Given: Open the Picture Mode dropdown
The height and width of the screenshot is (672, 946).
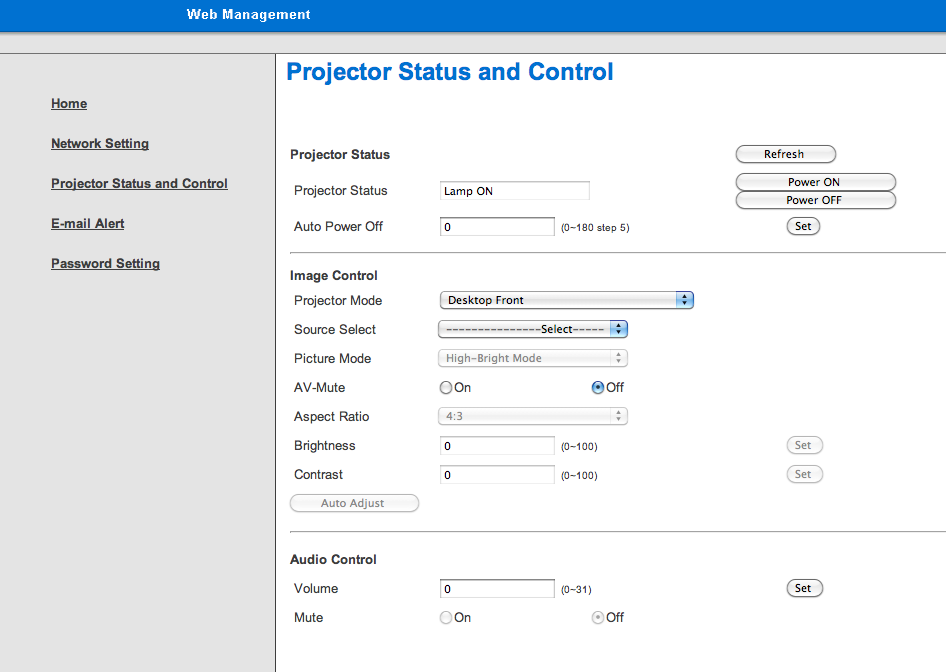Looking at the screenshot, I should point(533,358).
